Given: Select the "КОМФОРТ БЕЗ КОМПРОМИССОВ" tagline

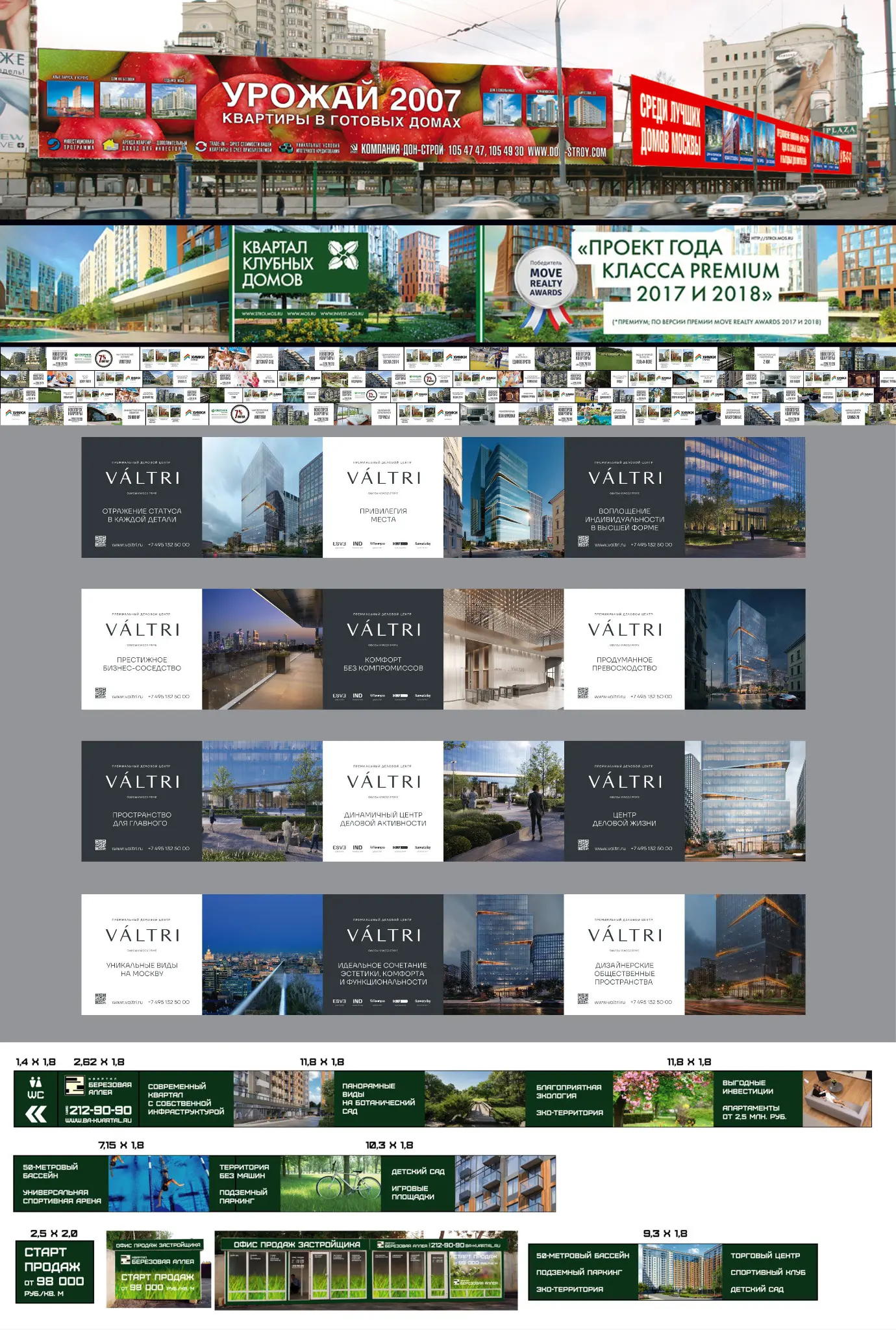Looking at the screenshot, I should (383, 664).
